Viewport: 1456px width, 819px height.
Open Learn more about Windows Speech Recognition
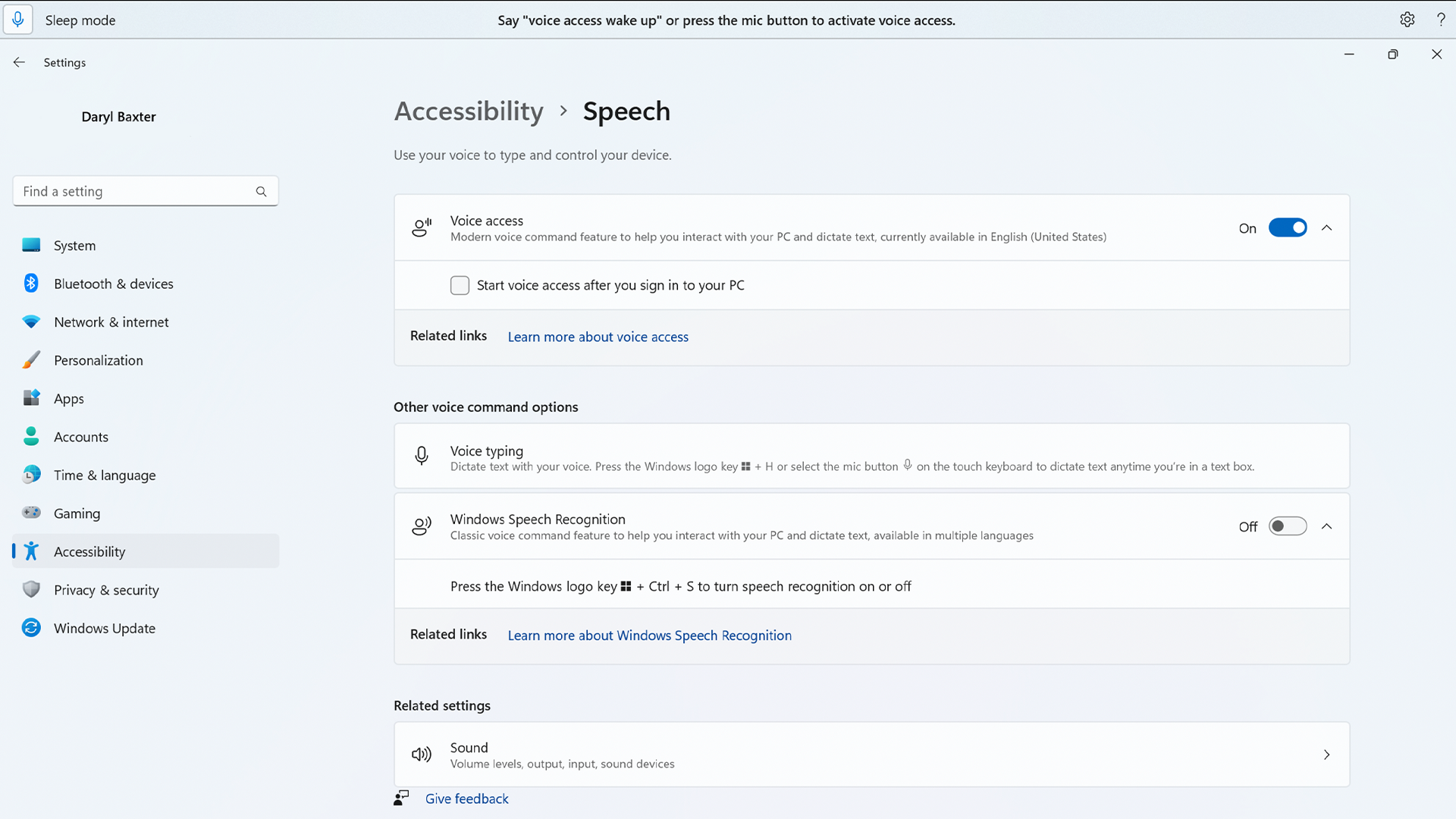pos(649,635)
